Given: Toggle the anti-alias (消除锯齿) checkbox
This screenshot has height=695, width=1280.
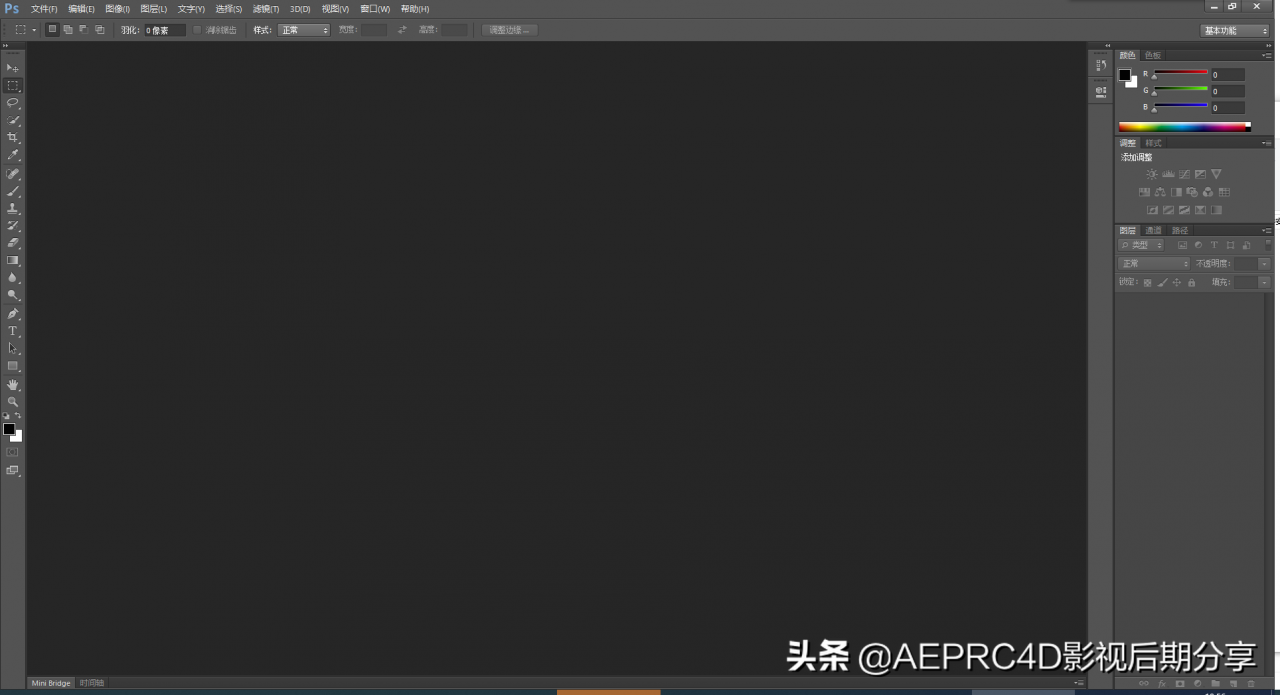Looking at the screenshot, I should pos(197,30).
